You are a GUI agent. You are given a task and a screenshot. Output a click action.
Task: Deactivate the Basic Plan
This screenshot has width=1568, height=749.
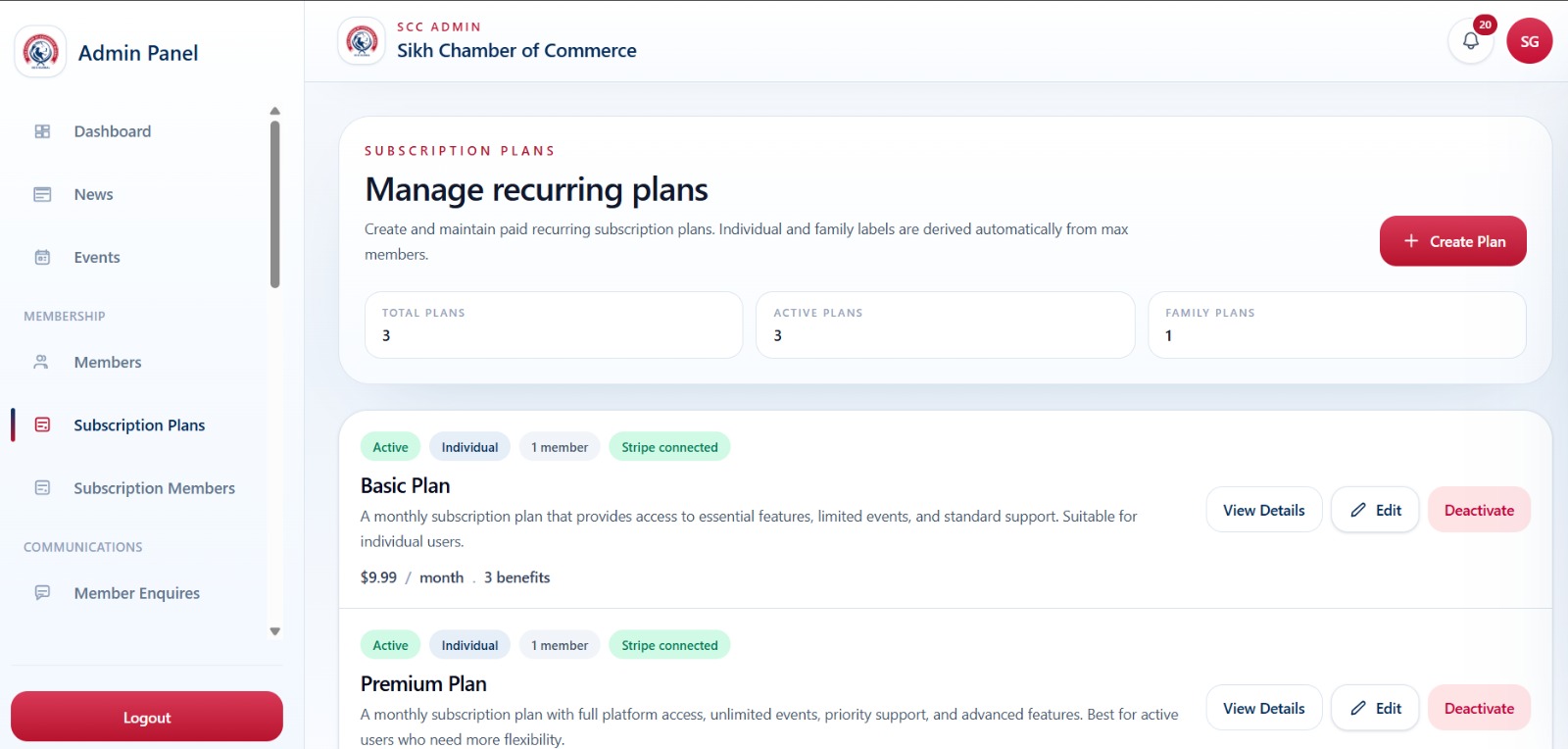[x=1479, y=510]
